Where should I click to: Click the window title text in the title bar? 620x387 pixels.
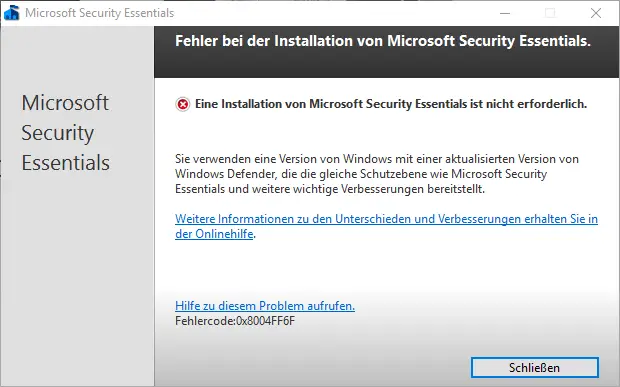99,13
